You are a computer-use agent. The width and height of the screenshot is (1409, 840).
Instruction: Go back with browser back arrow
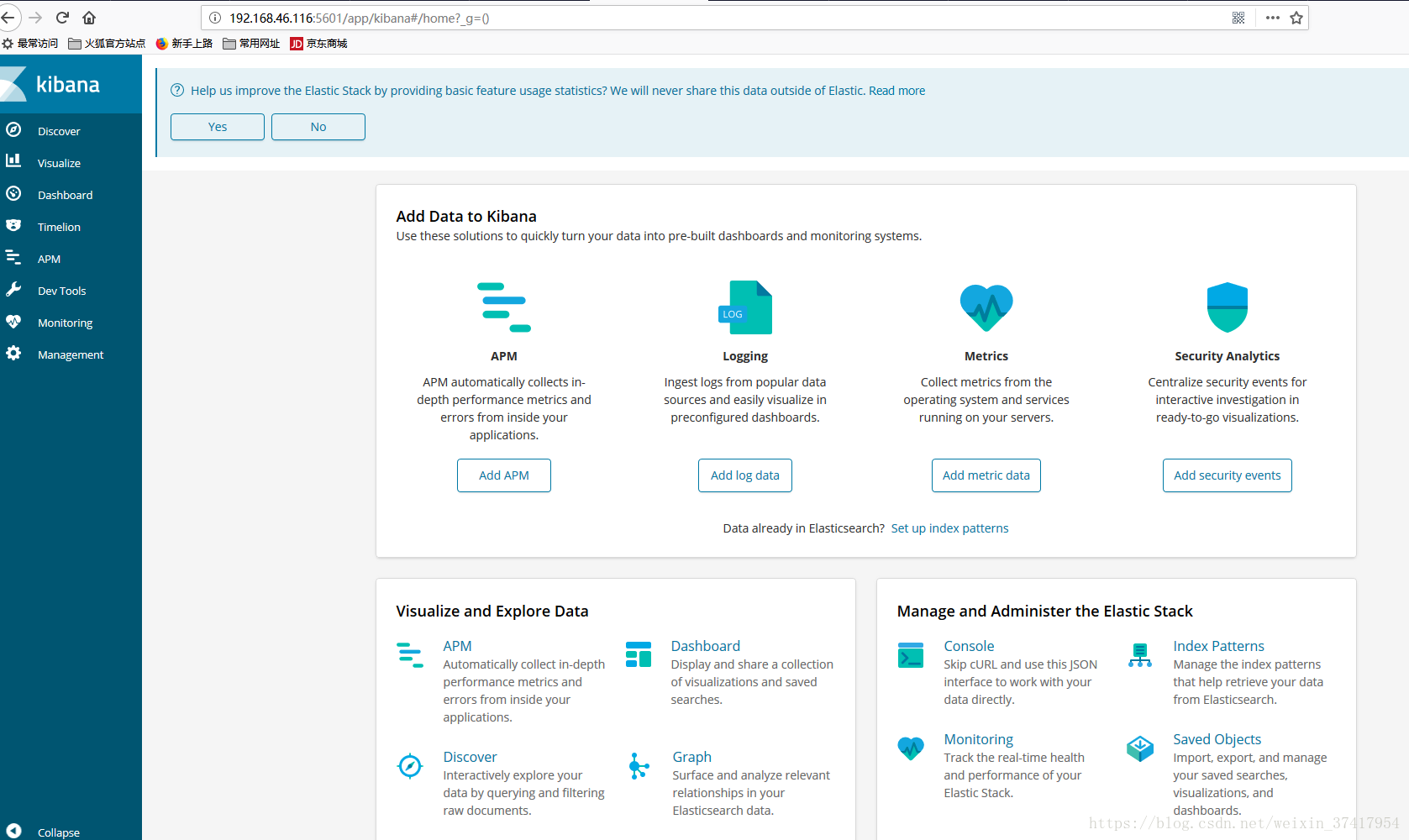click(8, 18)
